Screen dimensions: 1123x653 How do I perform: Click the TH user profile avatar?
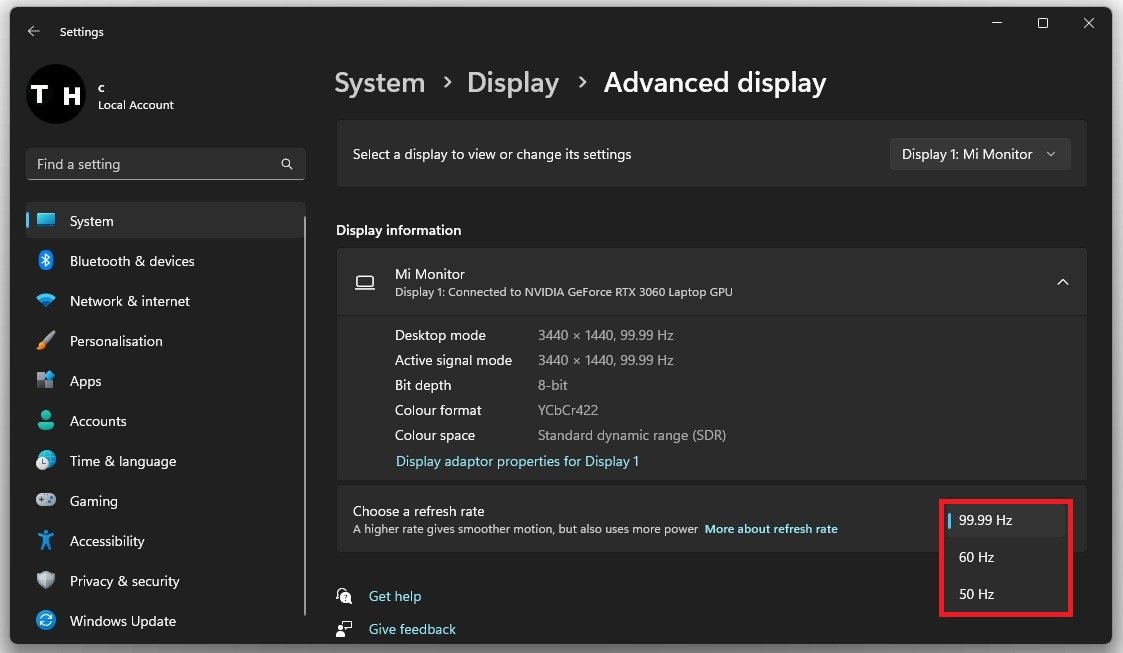tap(56, 94)
